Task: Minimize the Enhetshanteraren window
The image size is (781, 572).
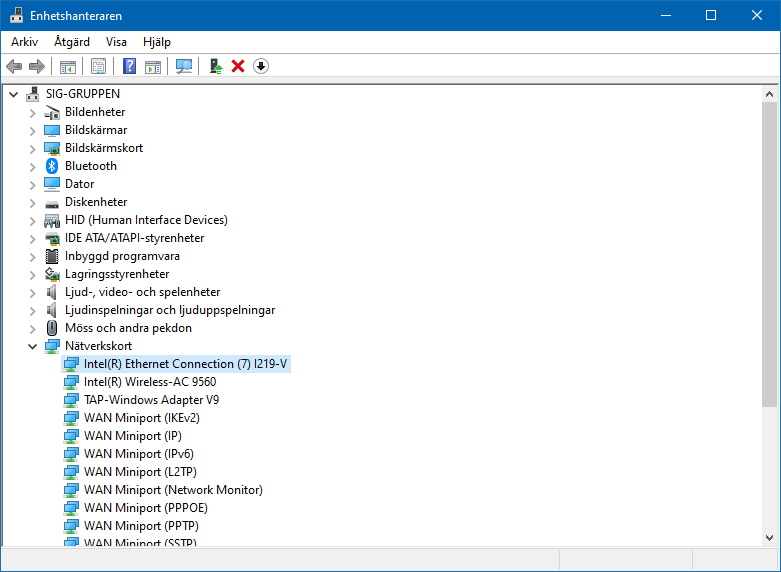Action: coord(665,15)
